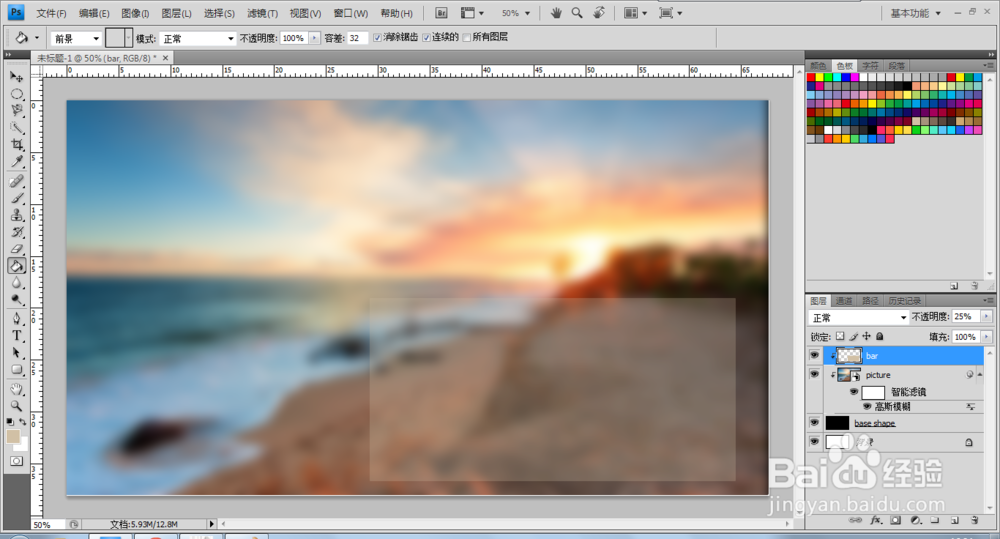Image resolution: width=1000 pixels, height=539 pixels.
Task: Open the workspace (基本功能) dropdown
Action: tap(915, 13)
